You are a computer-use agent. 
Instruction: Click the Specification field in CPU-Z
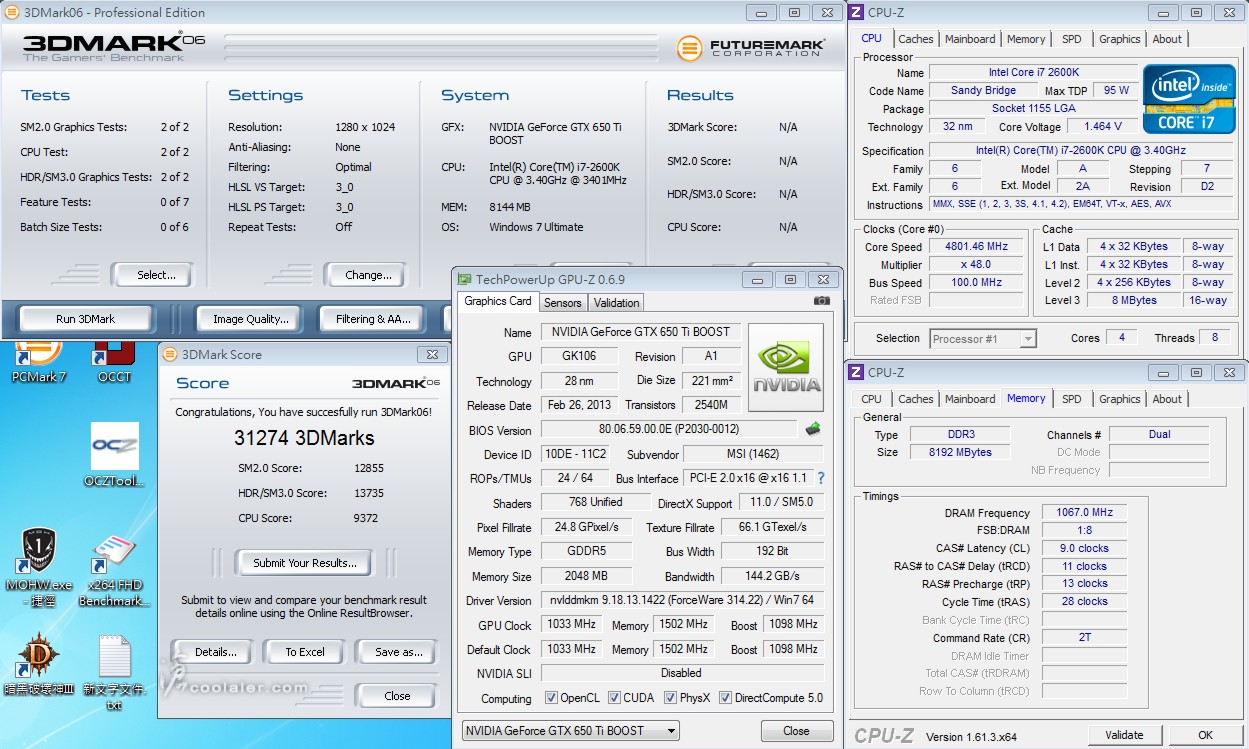coord(1083,151)
